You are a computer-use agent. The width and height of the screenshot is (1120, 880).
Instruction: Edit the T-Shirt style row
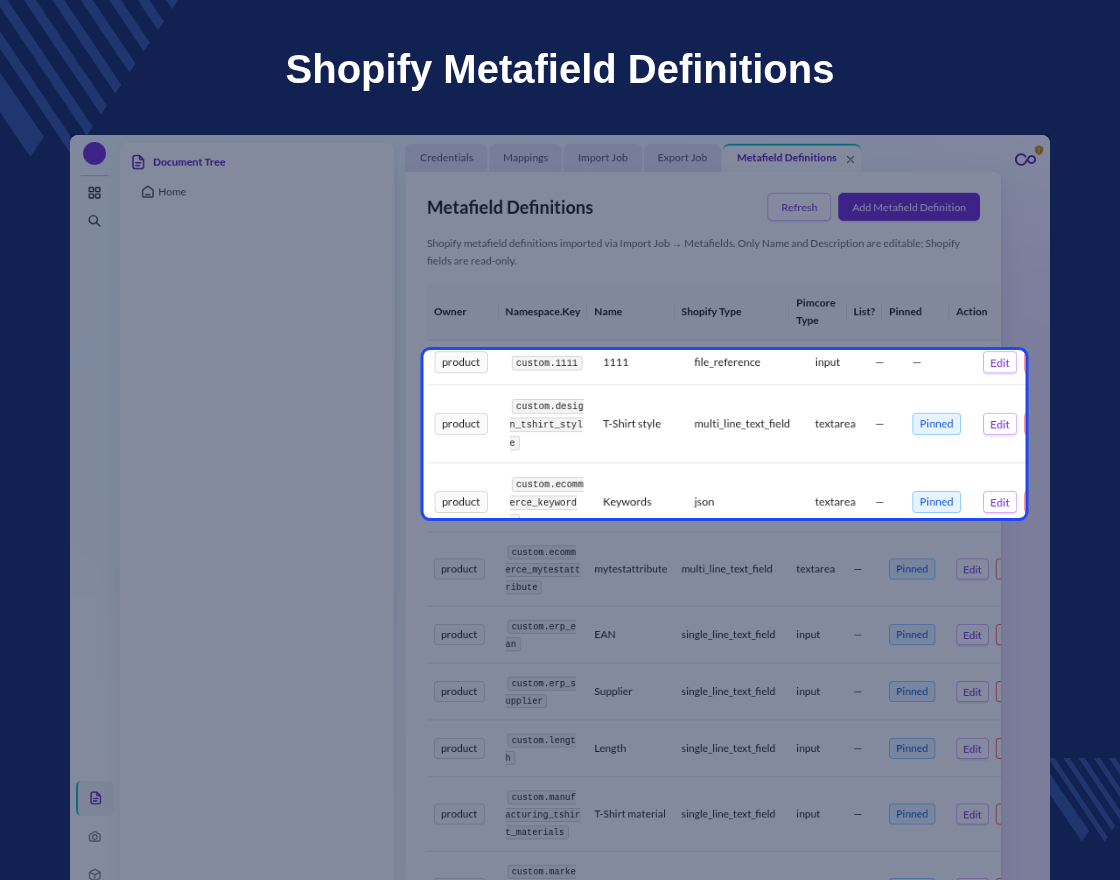[x=999, y=424]
